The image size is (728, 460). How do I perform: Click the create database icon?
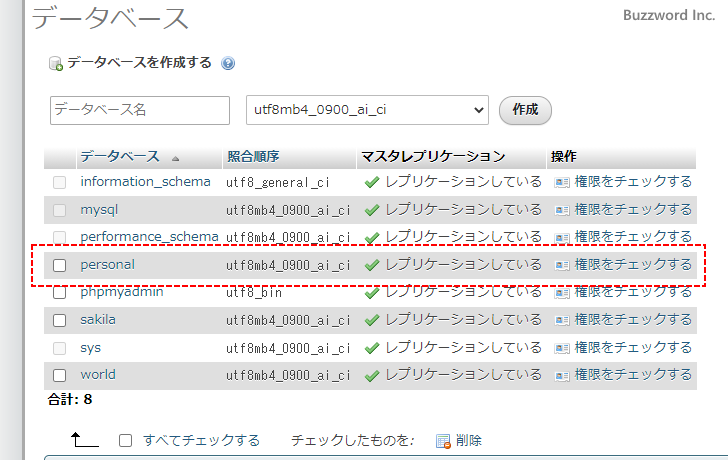tap(56, 64)
